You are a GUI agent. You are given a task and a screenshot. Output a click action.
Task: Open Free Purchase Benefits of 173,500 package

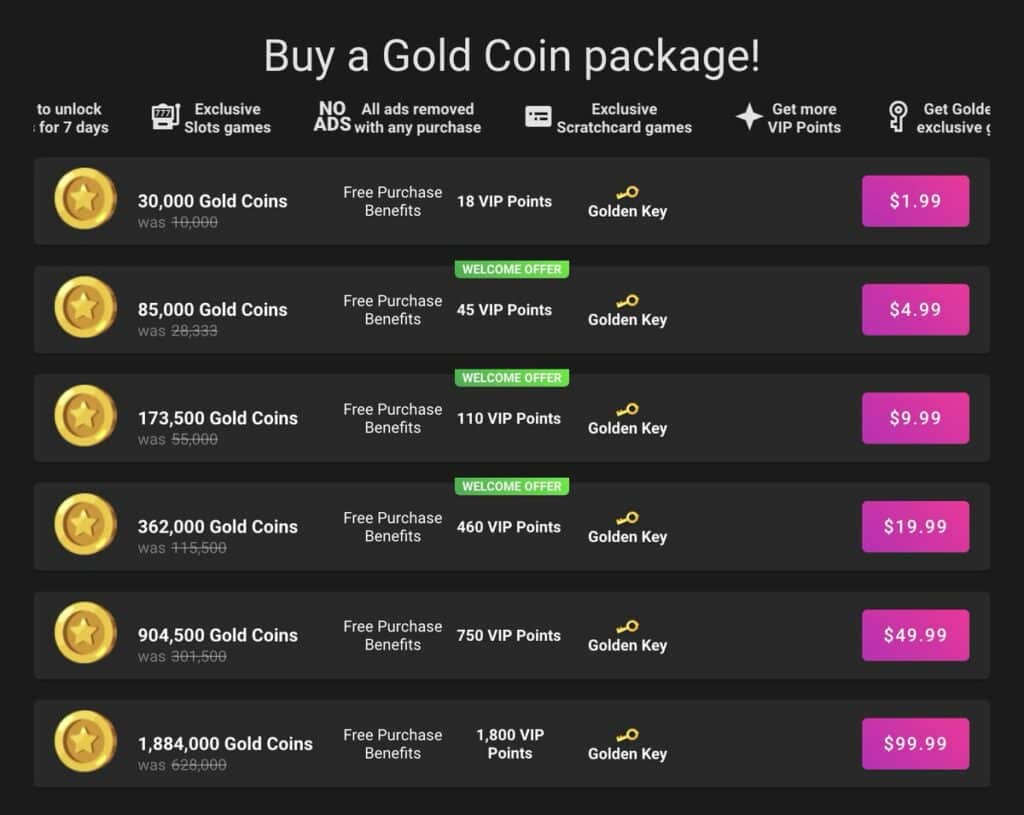pyautogui.click(x=392, y=418)
